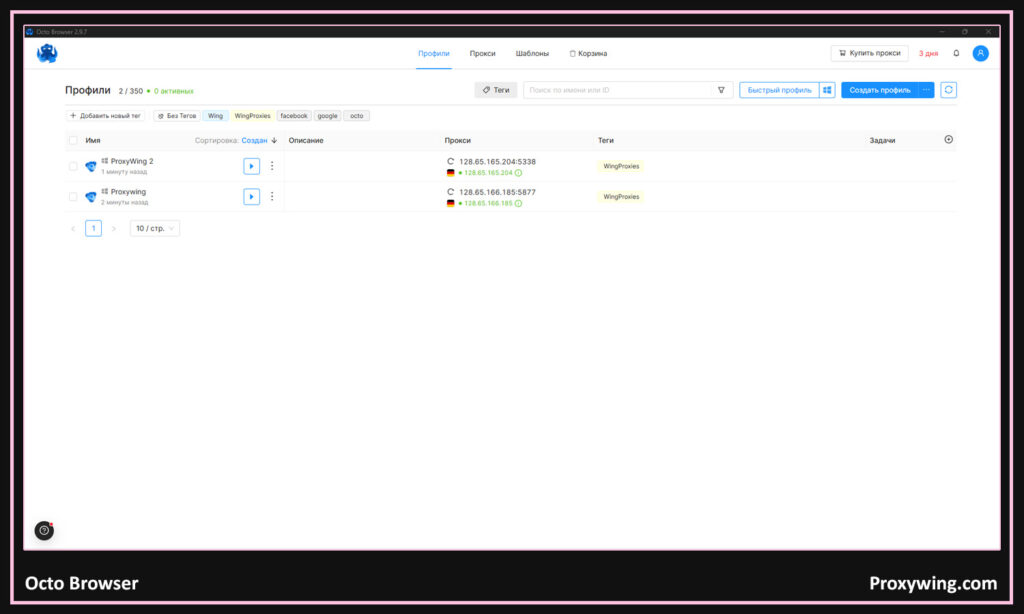
Task: Tick the checkbox for ProxyWing 2 profile
Action: pyautogui.click(x=73, y=166)
